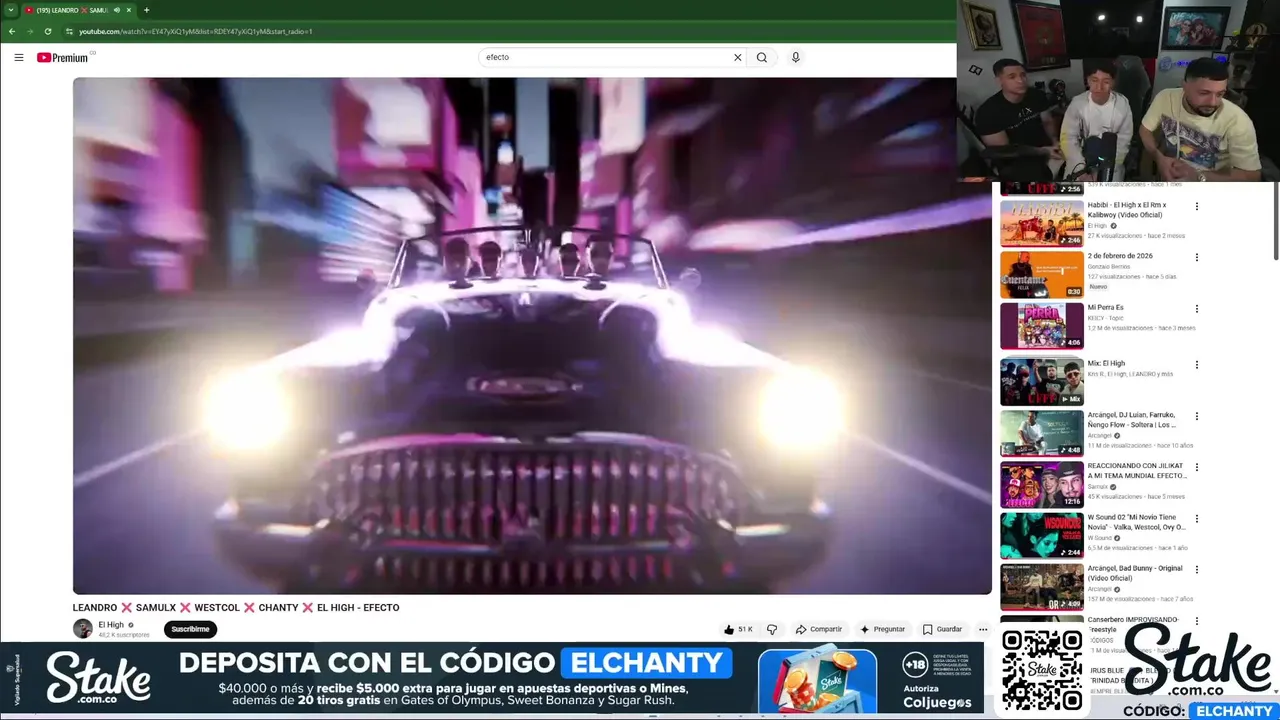Open the Preguntar ask button
Image resolution: width=1280 pixels, height=720 pixels.
882,629
